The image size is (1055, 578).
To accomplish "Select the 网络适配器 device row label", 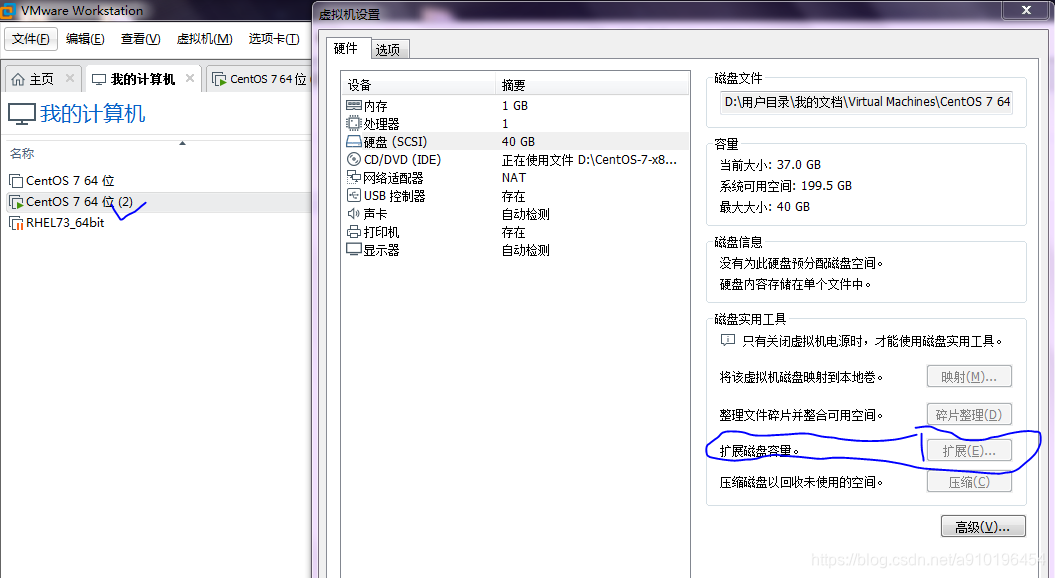I will 394,178.
